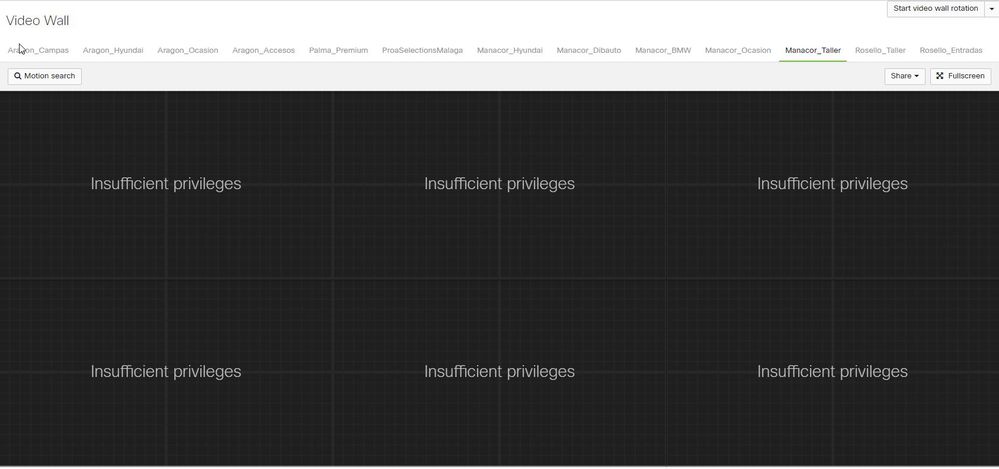Select ProaSelectionsMalaga tab
This screenshot has height=469, width=999.
[422, 50]
